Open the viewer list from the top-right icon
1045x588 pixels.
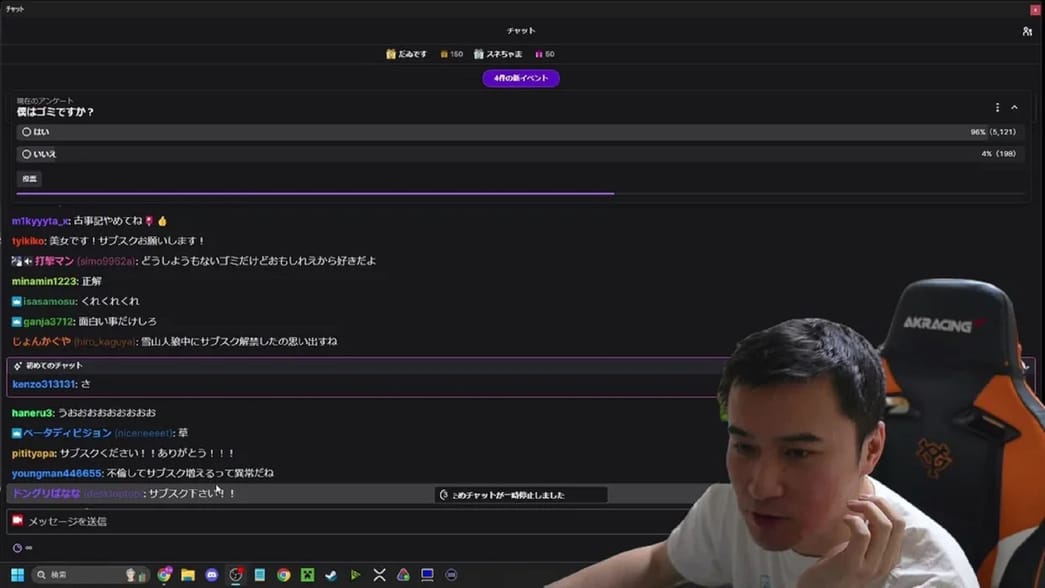[1026, 31]
